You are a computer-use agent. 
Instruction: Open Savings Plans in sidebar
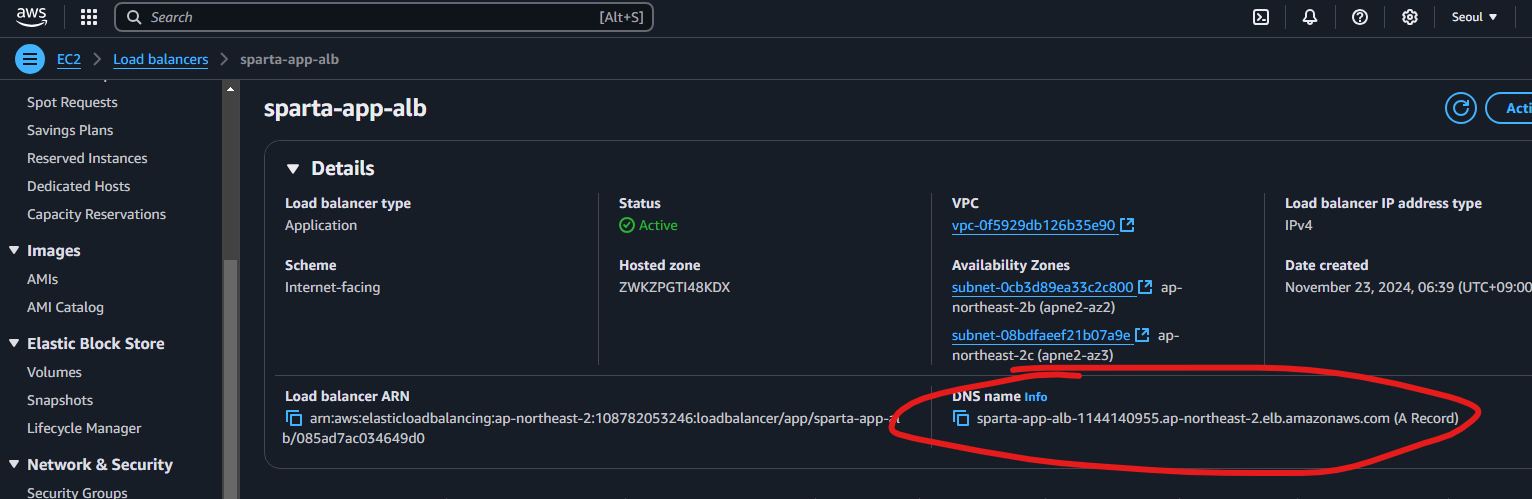pos(70,130)
